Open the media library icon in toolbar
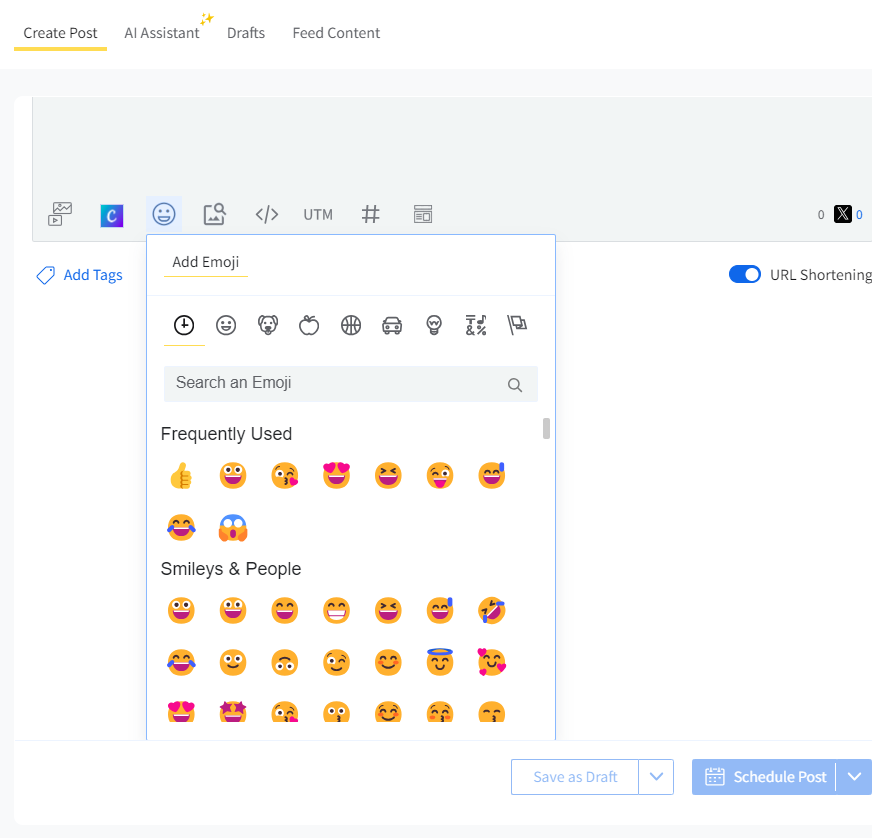Image resolution: width=872 pixels, height=838 pixels. click(61, 214)
